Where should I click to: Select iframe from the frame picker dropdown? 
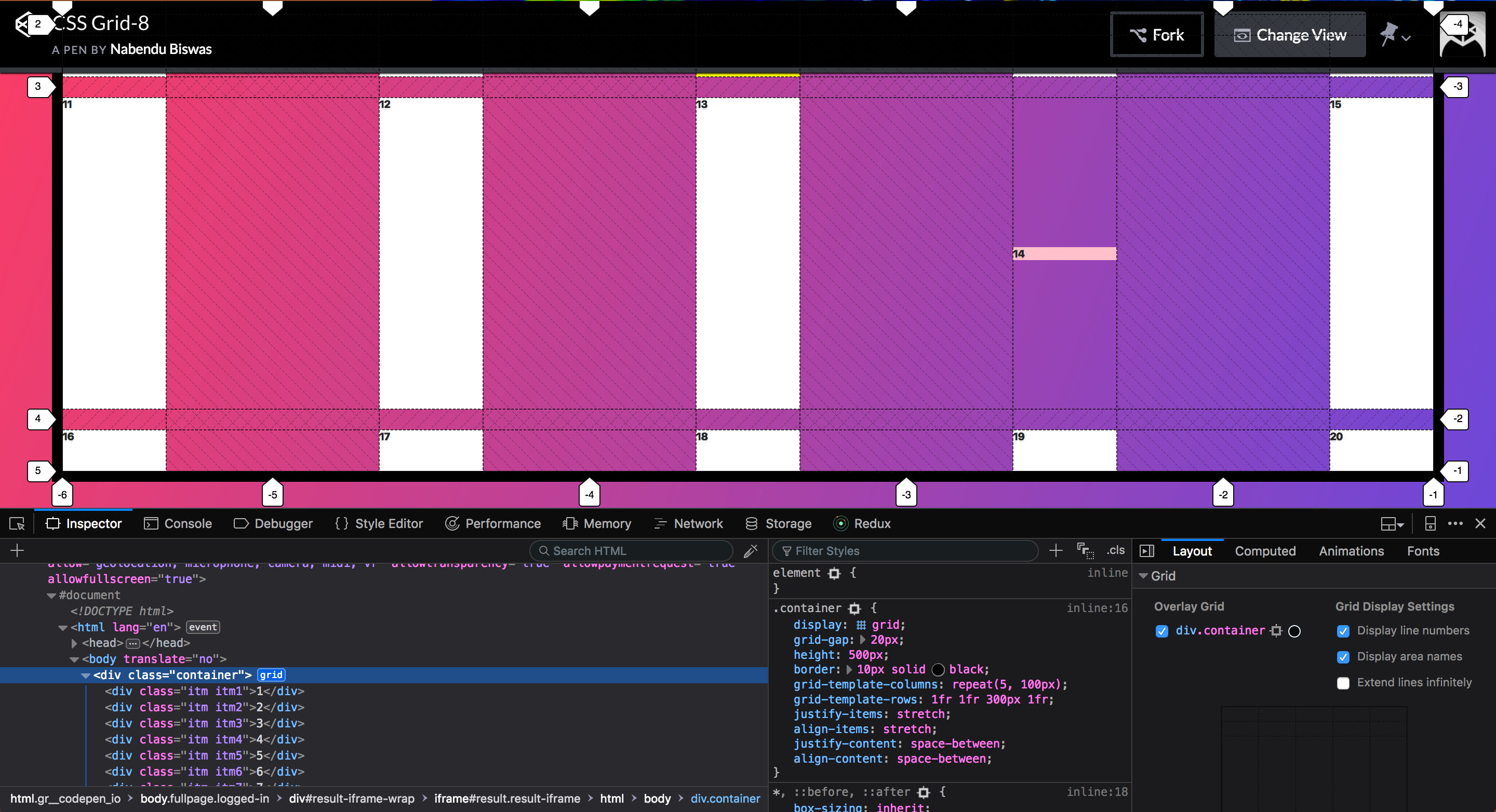tap(1392, 524)
